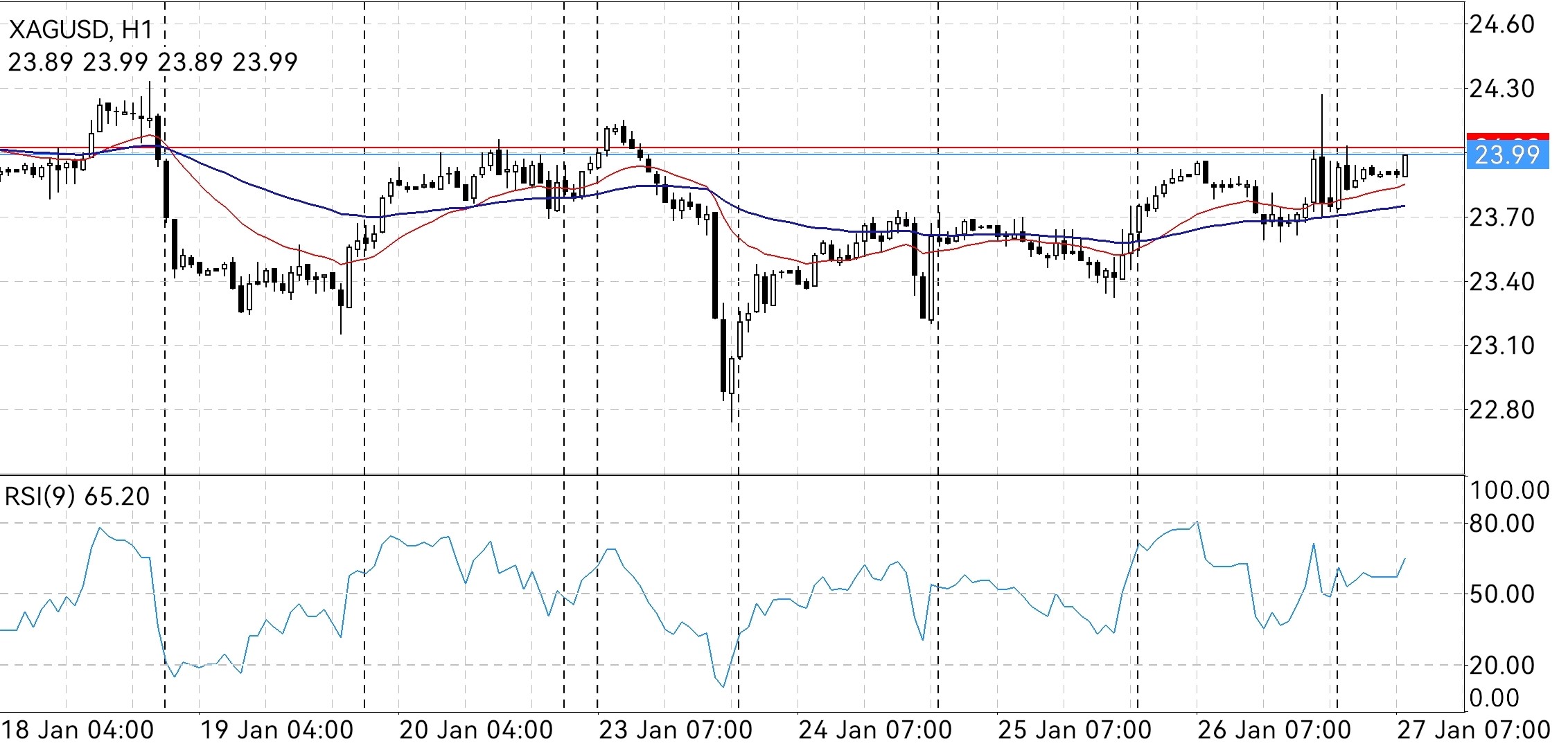Click the blue 23.99 current price tag
This screenshot has height=748, width=1568.
1508,154
